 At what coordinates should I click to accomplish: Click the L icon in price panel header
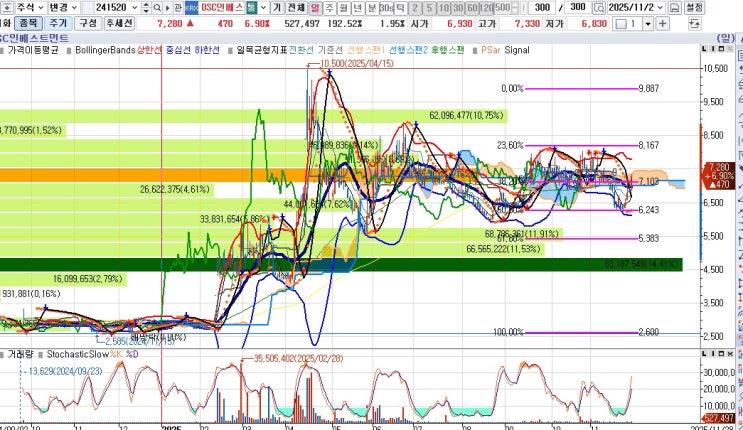point(705,49)
